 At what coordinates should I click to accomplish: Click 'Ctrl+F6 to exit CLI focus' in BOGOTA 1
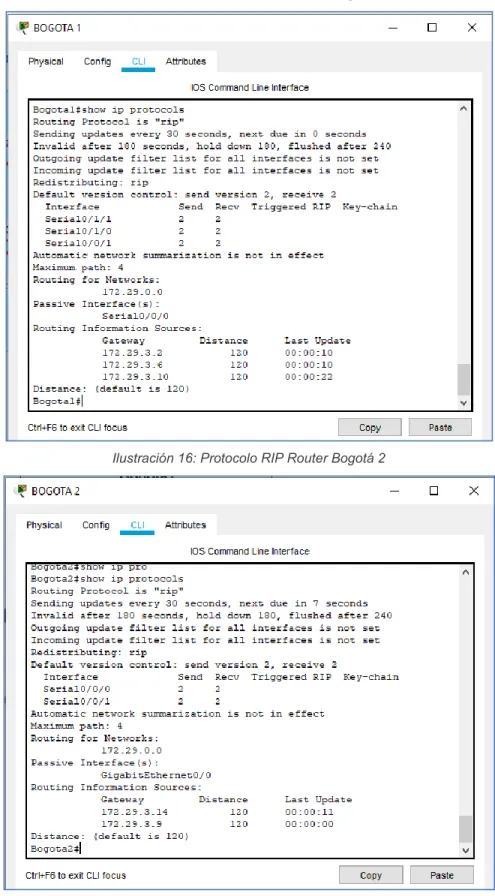(x=78, y=427)
